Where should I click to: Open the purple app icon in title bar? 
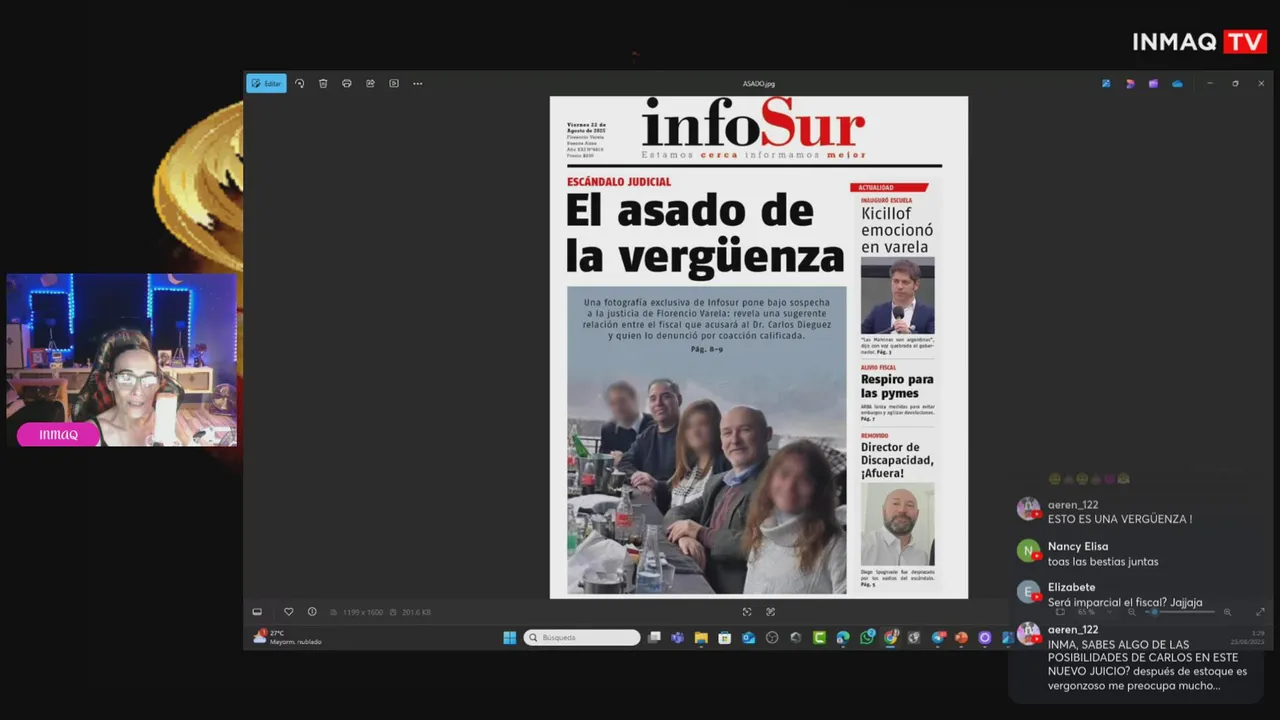coord(1153,83)
